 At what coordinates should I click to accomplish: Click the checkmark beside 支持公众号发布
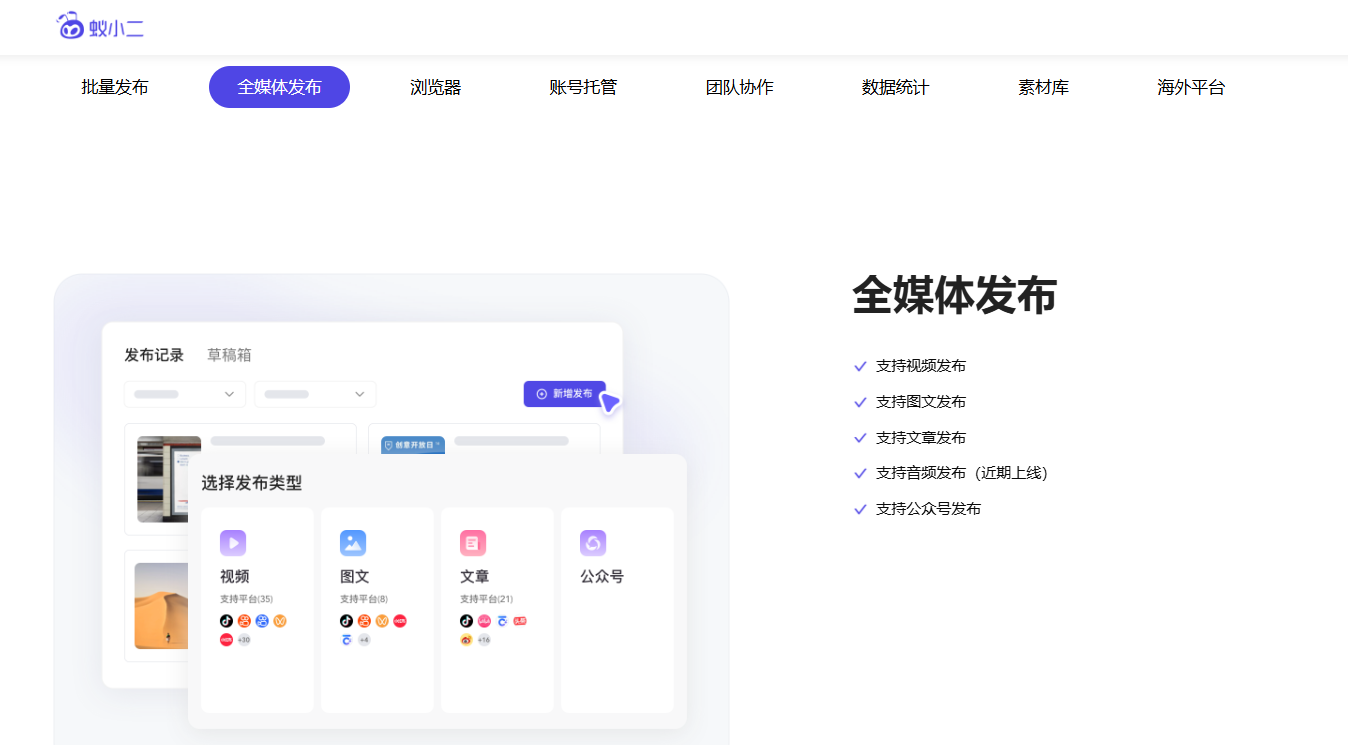pos(860,509)
